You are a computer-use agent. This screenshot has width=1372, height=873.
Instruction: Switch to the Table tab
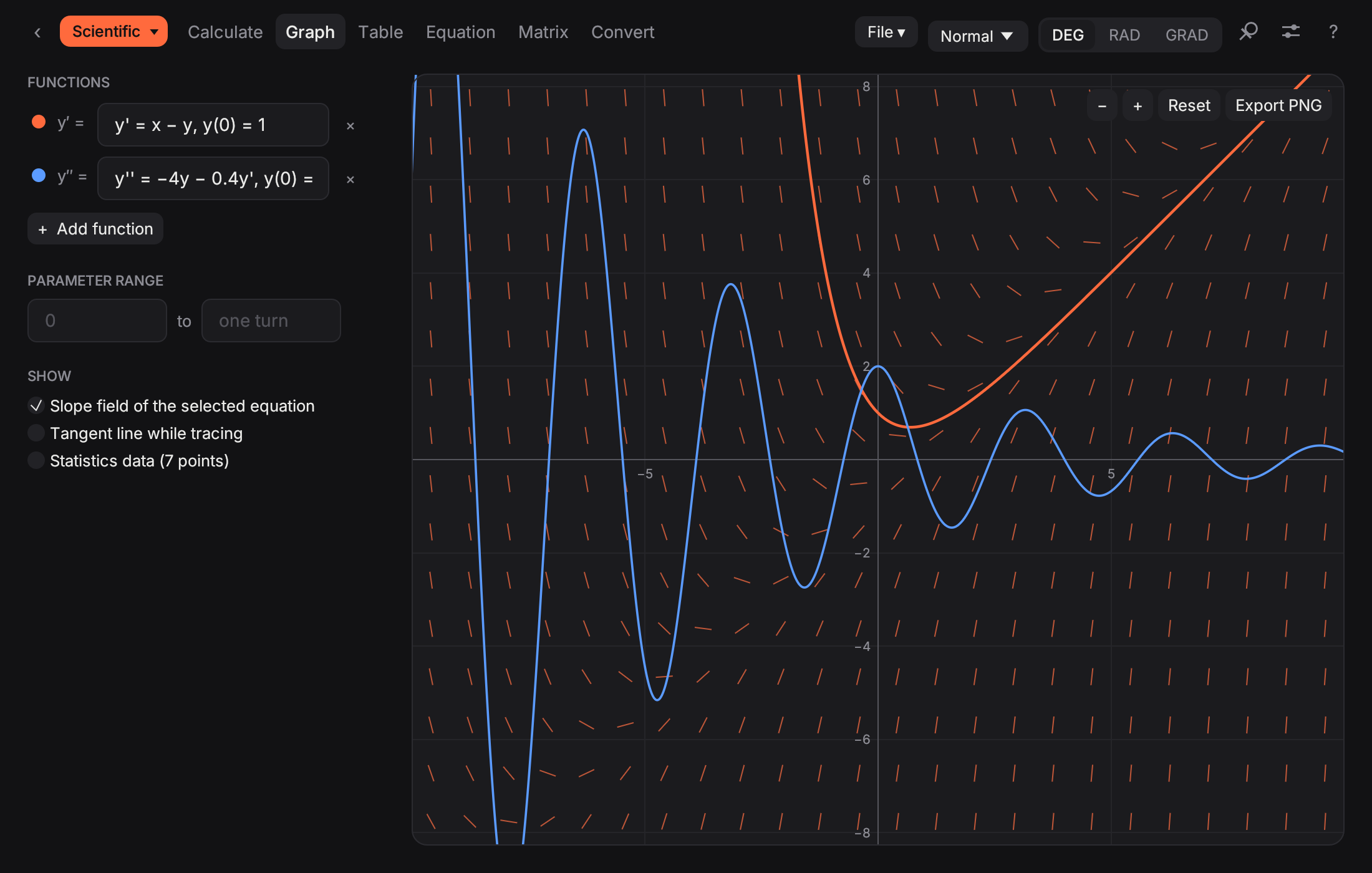(380, 32)
